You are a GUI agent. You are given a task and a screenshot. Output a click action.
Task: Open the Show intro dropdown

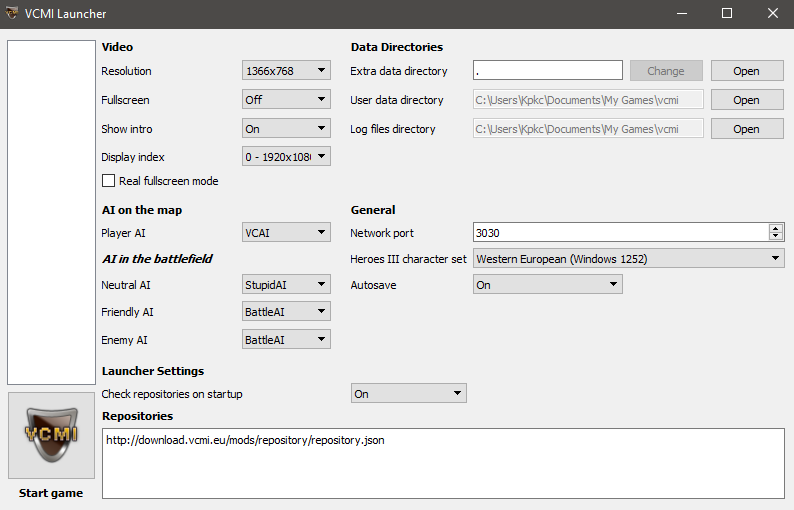(286, 129)
